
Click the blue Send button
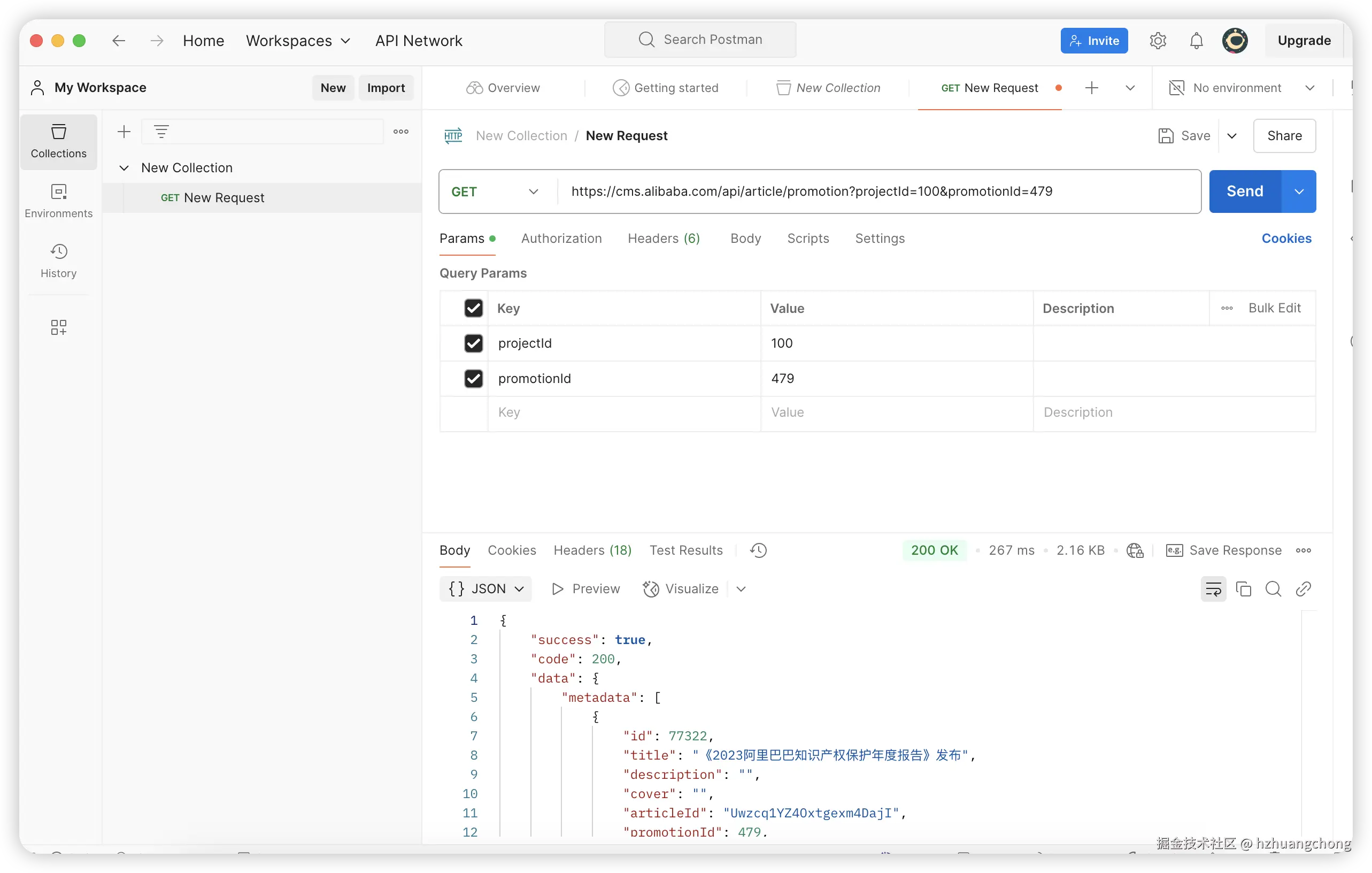[1244, 192]
